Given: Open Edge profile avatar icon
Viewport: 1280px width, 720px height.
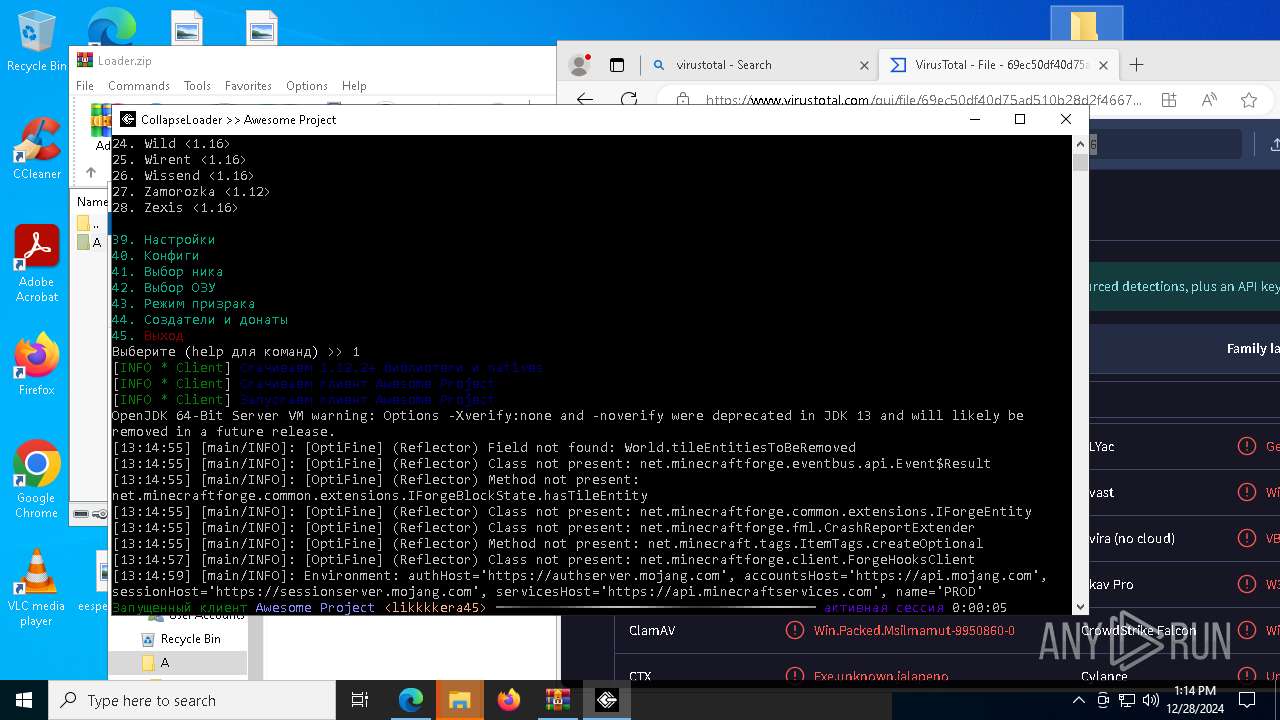Looking at the screenshot, I should pos(579,65).
